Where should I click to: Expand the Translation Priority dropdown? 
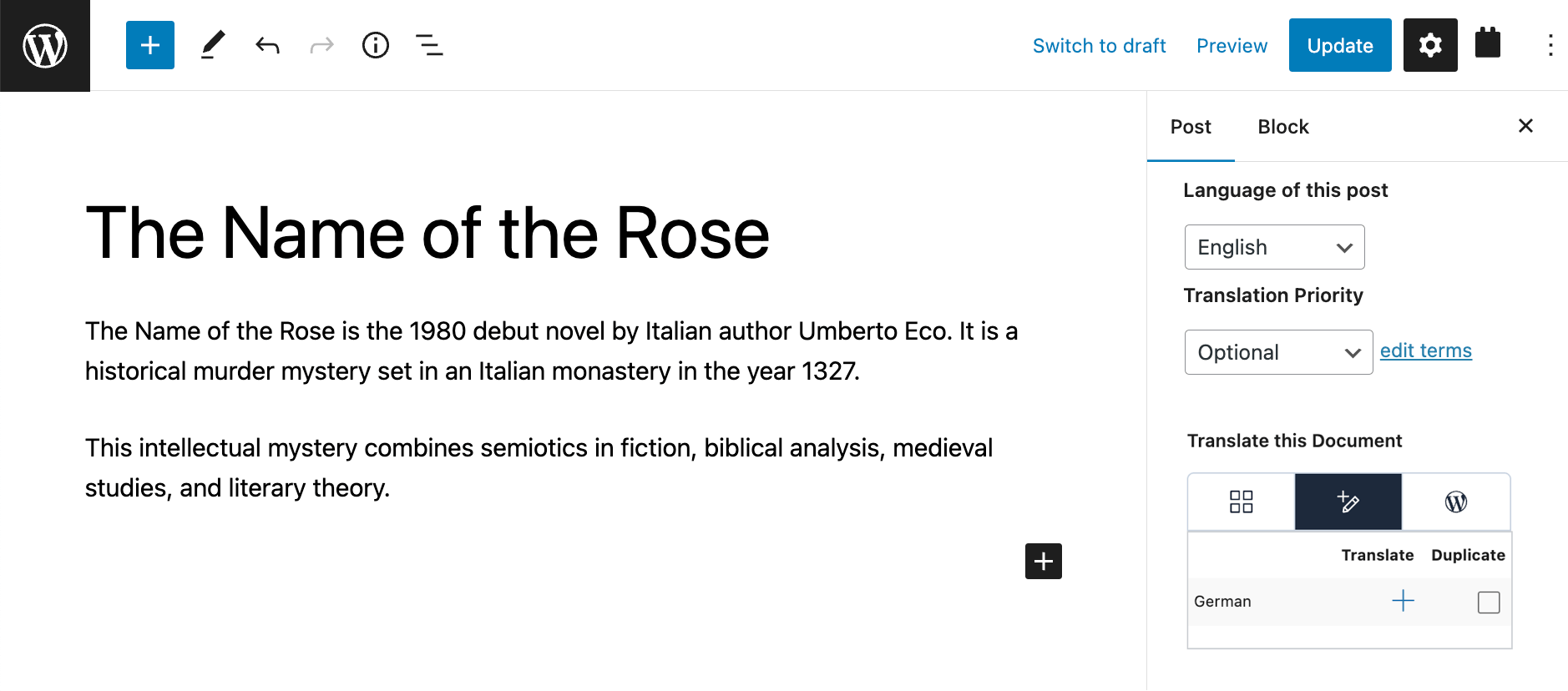(1278, 352)
